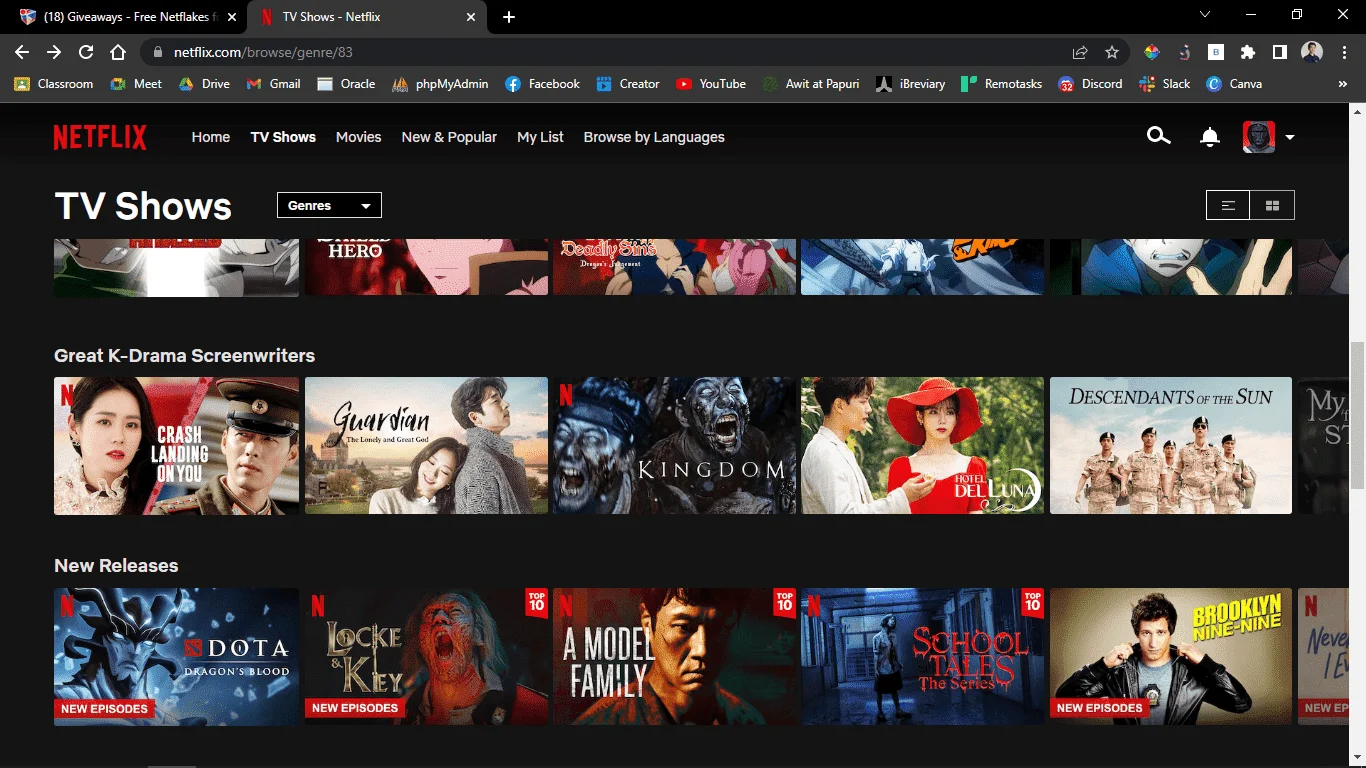The height and width of the screenshot is (768, 1366).
Task: Open the YouTube bookmark
Action: [711, 84]
